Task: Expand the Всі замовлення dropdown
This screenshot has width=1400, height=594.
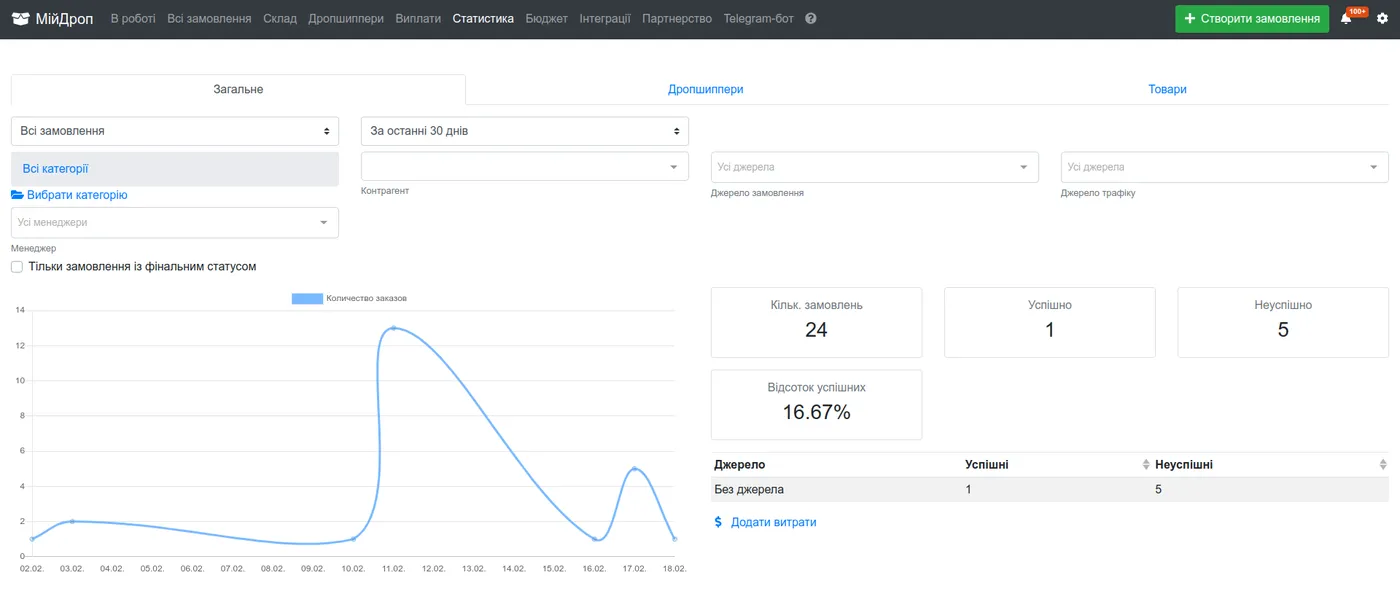Action: pyautogui.click(x=175, y=131)
